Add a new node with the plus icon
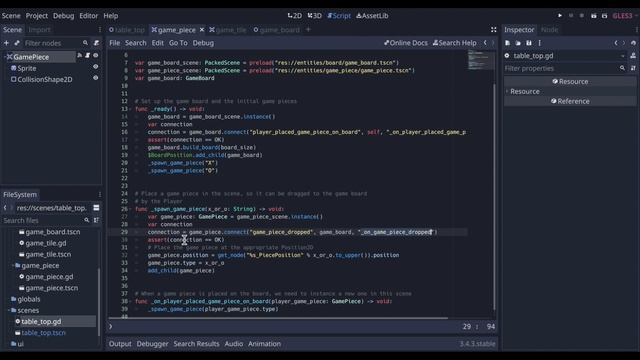Image resolution: width=640 pixels, height=360 pixels. (x=6, y=43)
